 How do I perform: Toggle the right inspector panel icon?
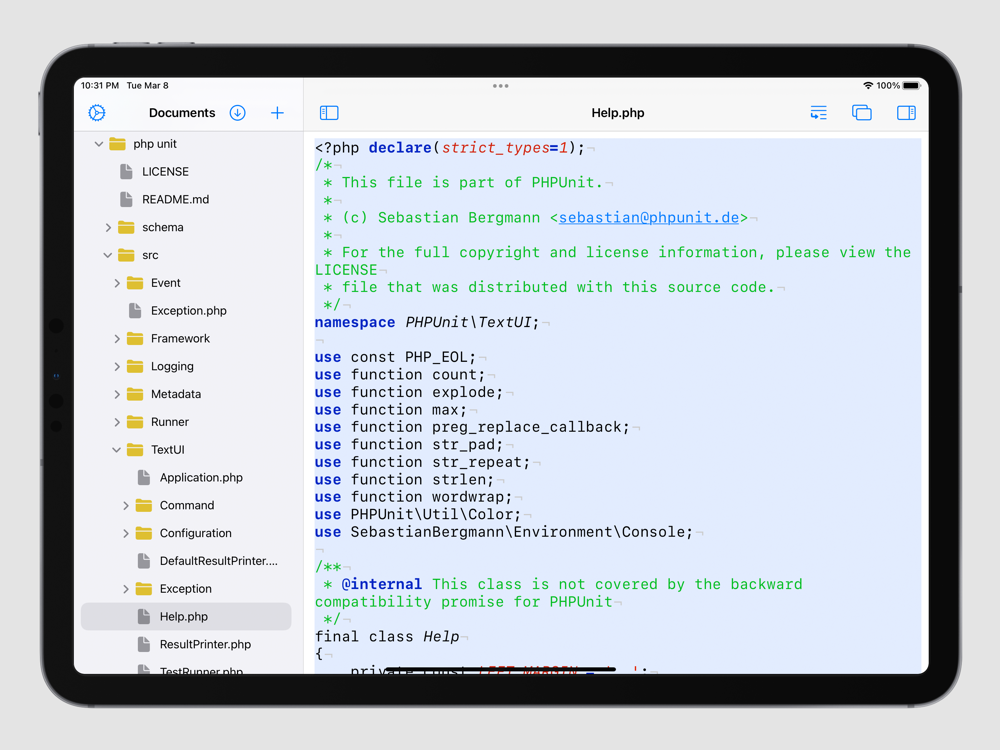tap(906, 113)
